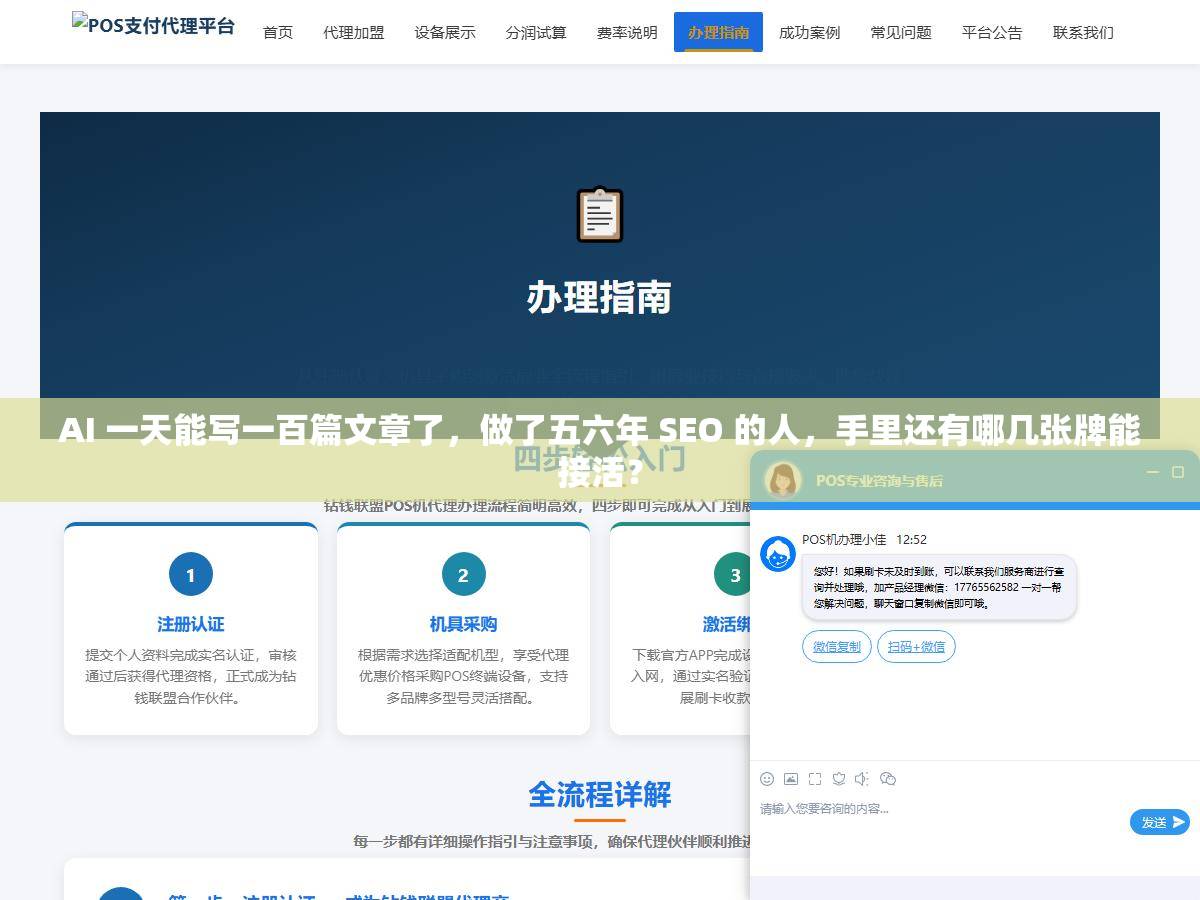Click the screenshot capture icon in chat
Viewport: 1200px width, 900px height.
click(815, 779)
